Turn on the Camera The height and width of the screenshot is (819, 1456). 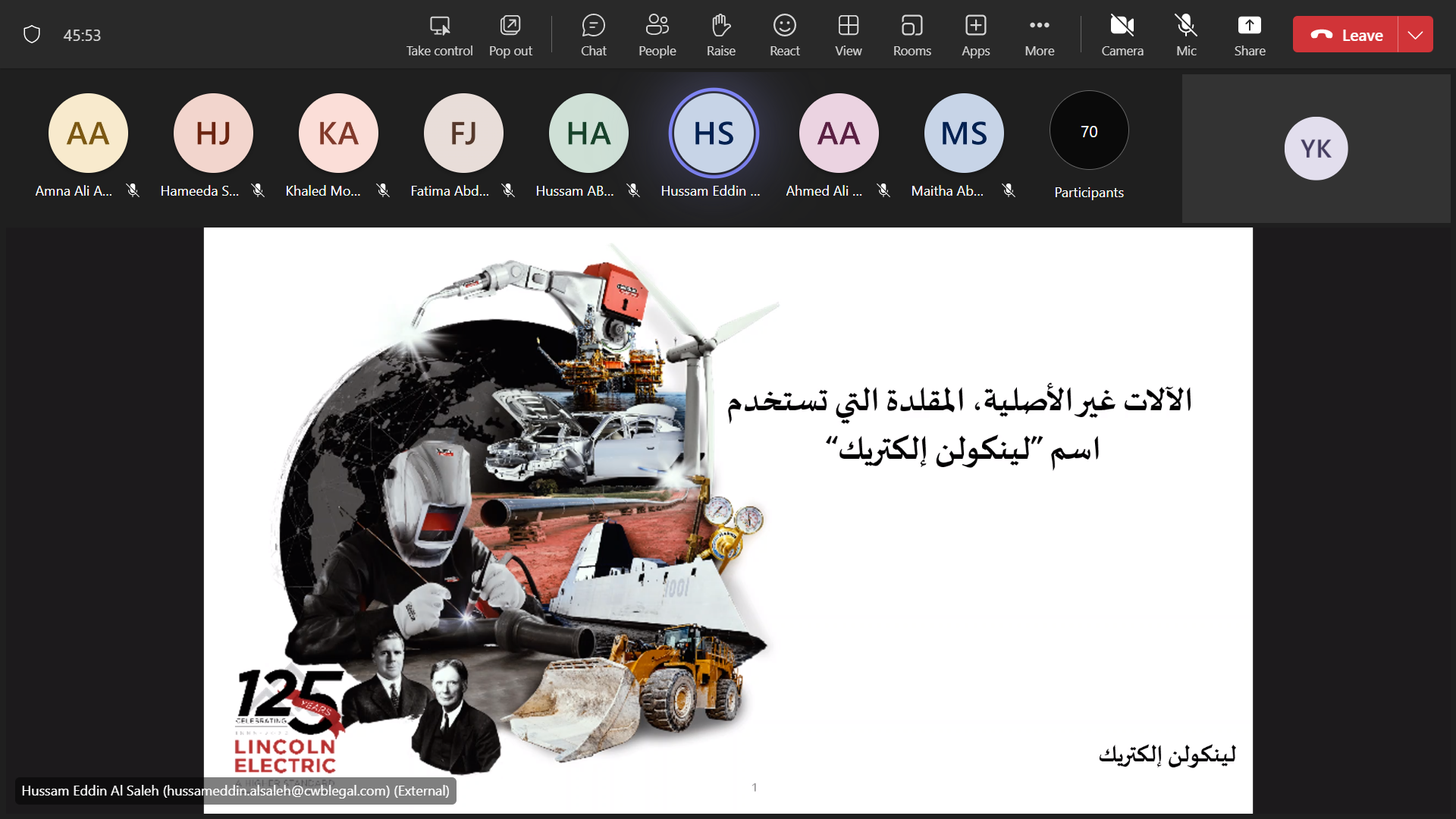pyautogui.click(x=1122, y=35)
